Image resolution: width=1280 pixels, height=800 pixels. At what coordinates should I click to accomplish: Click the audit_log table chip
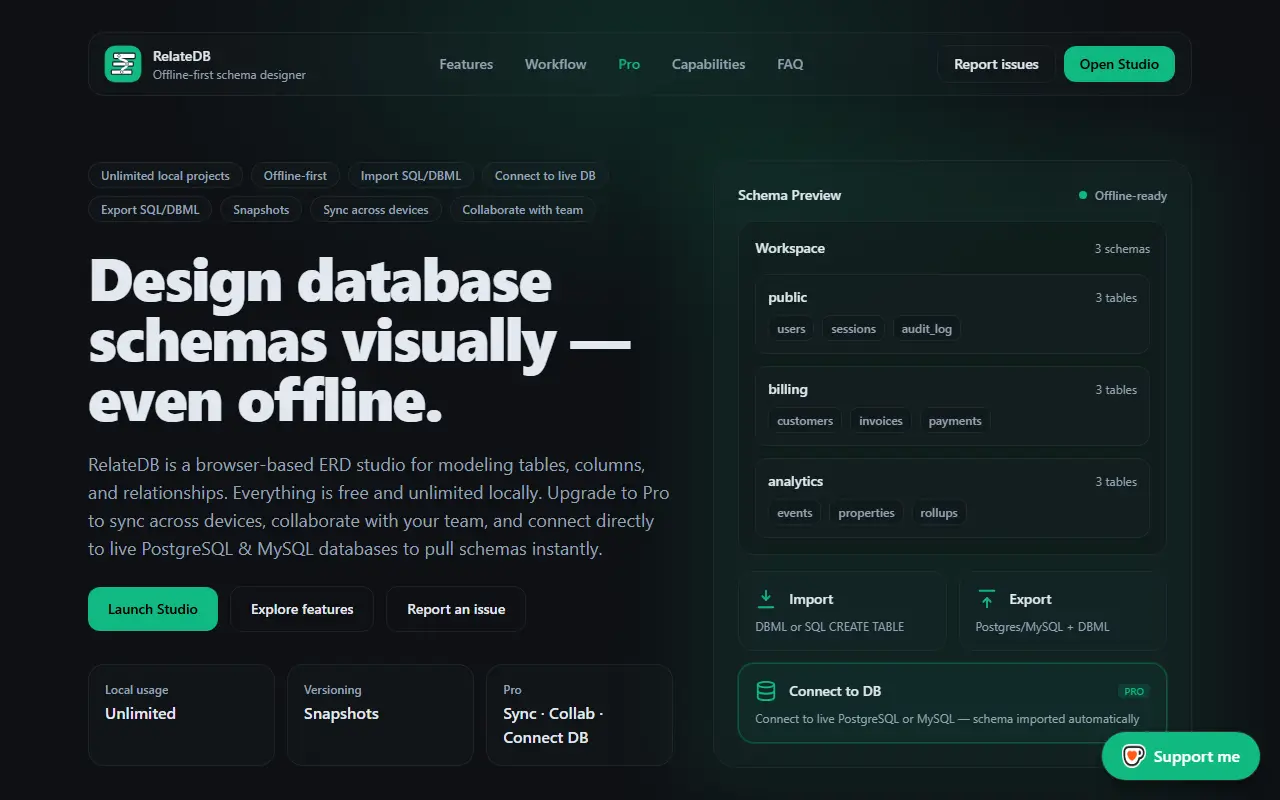click(927, 329)
